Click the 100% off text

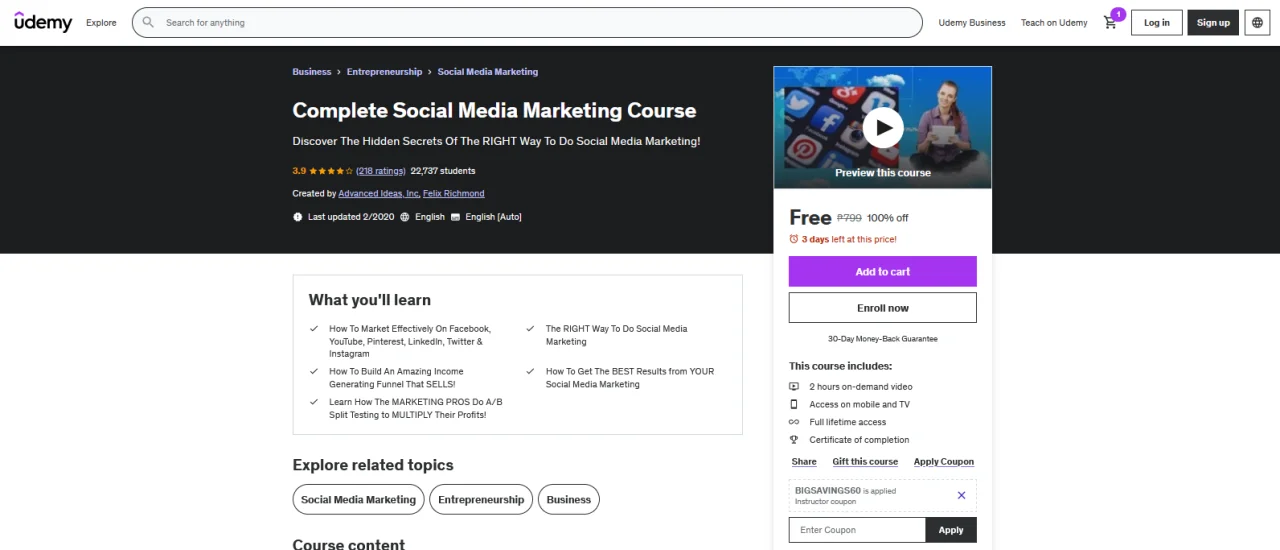[888, 218]
